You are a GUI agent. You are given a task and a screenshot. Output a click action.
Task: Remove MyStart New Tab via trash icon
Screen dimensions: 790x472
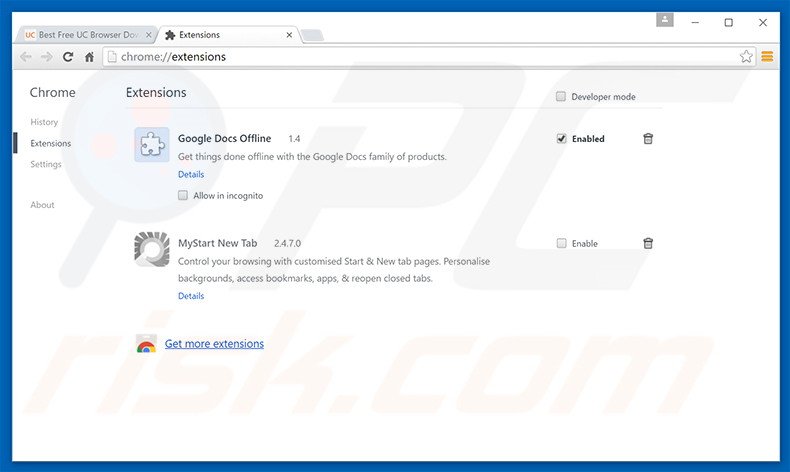648,243
